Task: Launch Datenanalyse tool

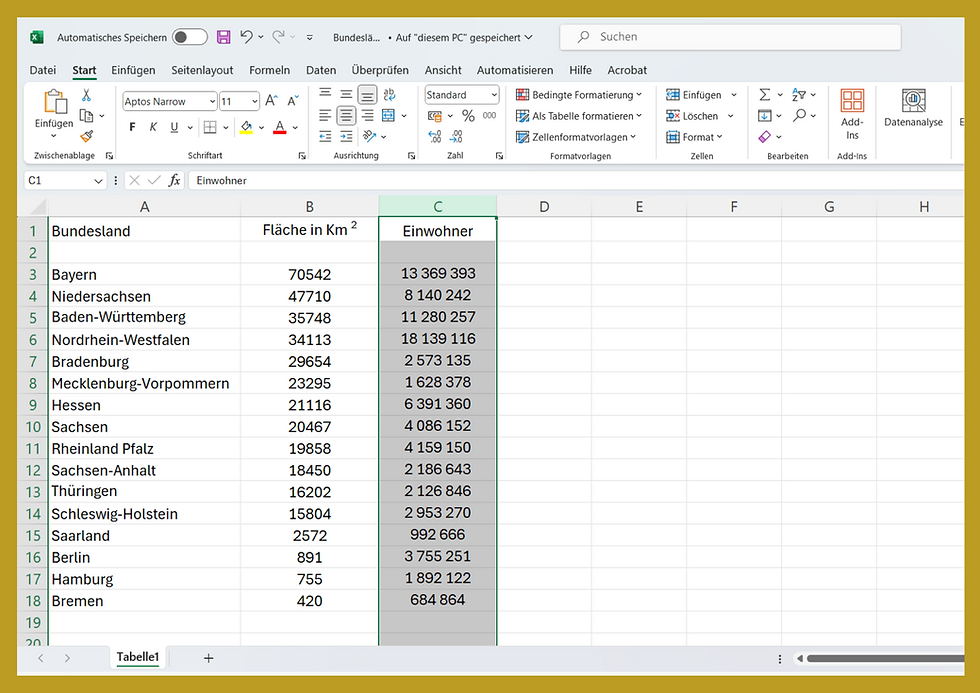Action: [913, 108]
